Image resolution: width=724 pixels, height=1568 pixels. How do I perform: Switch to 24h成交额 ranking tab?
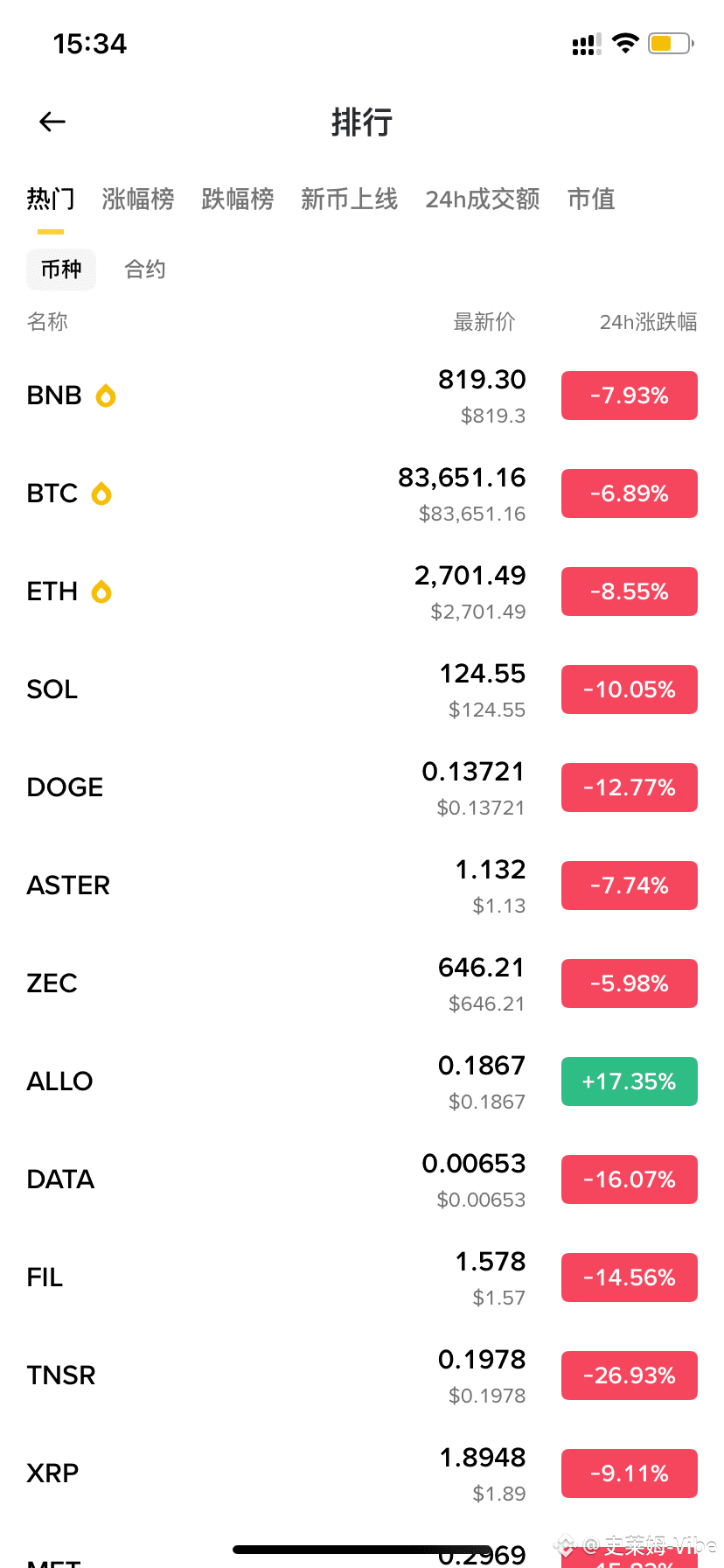pos(483,199)
